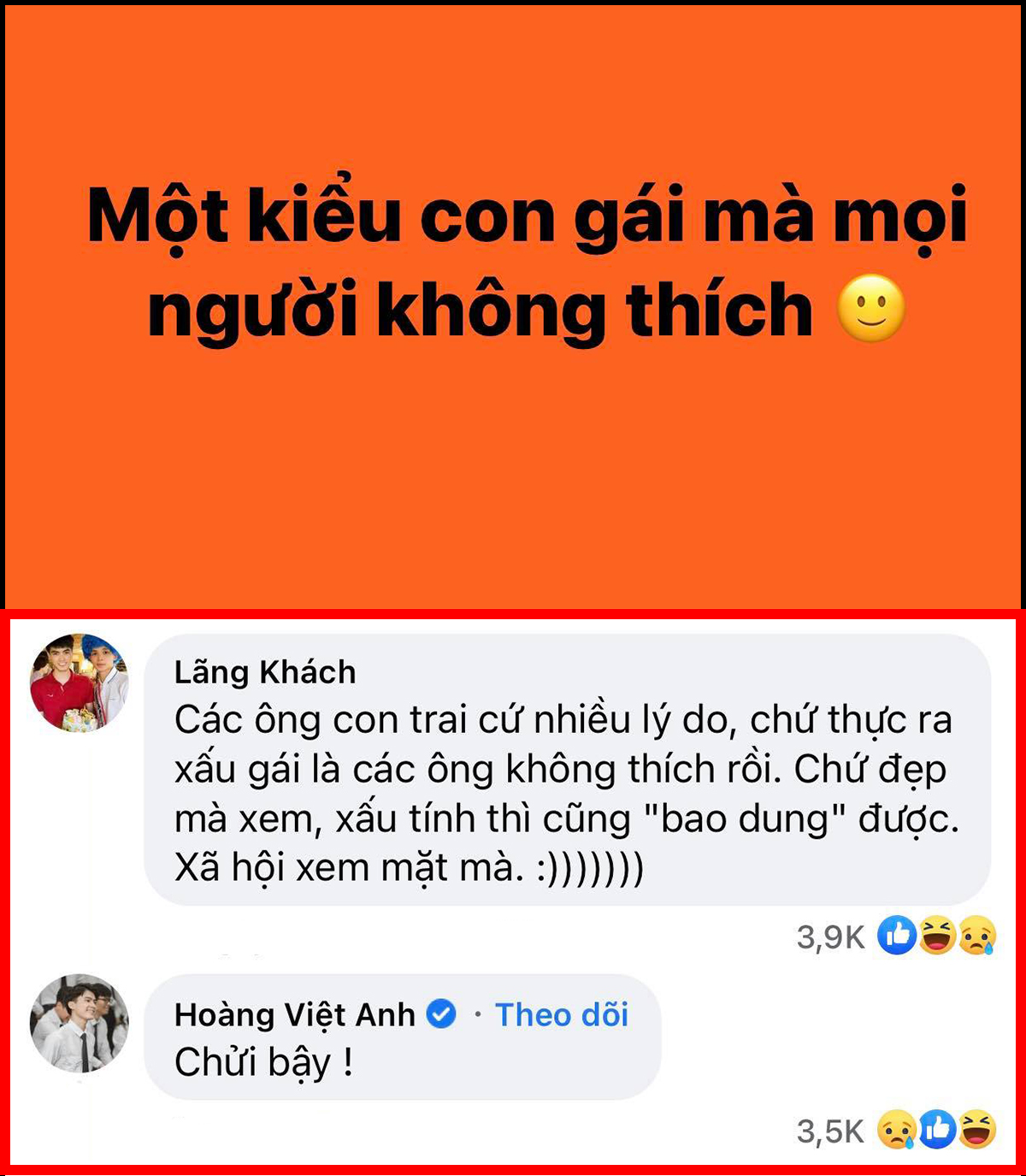
Task: Click the Like reaction under the "Chửi bậy !" comment
Action: (937, 1130)
